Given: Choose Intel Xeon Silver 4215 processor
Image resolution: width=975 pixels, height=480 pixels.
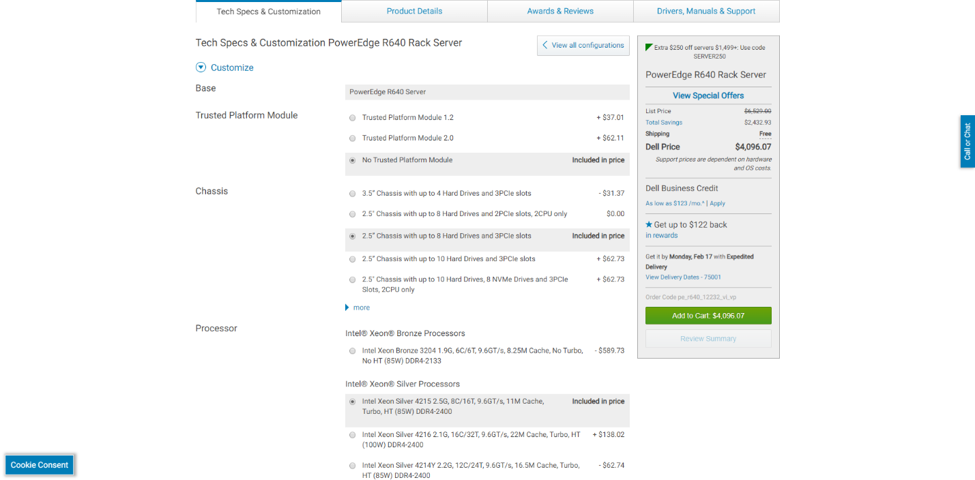Looking at the screenshot, I should (x=353, y=402).
